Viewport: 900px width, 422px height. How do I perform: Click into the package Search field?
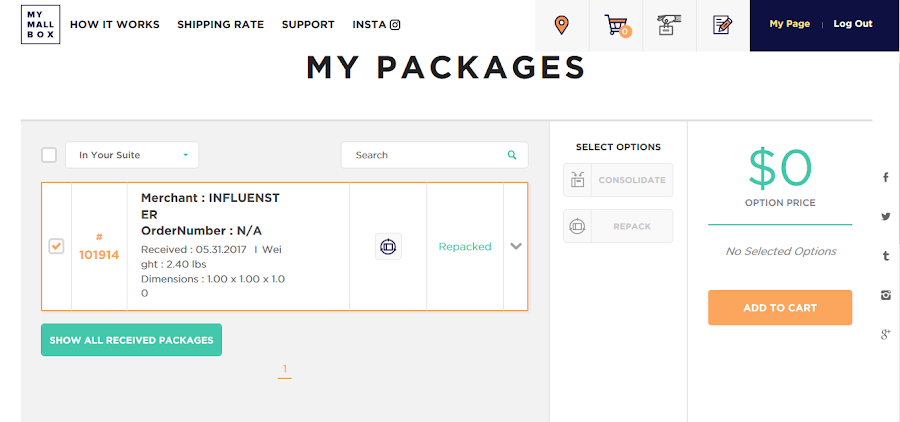coord(425,155)
